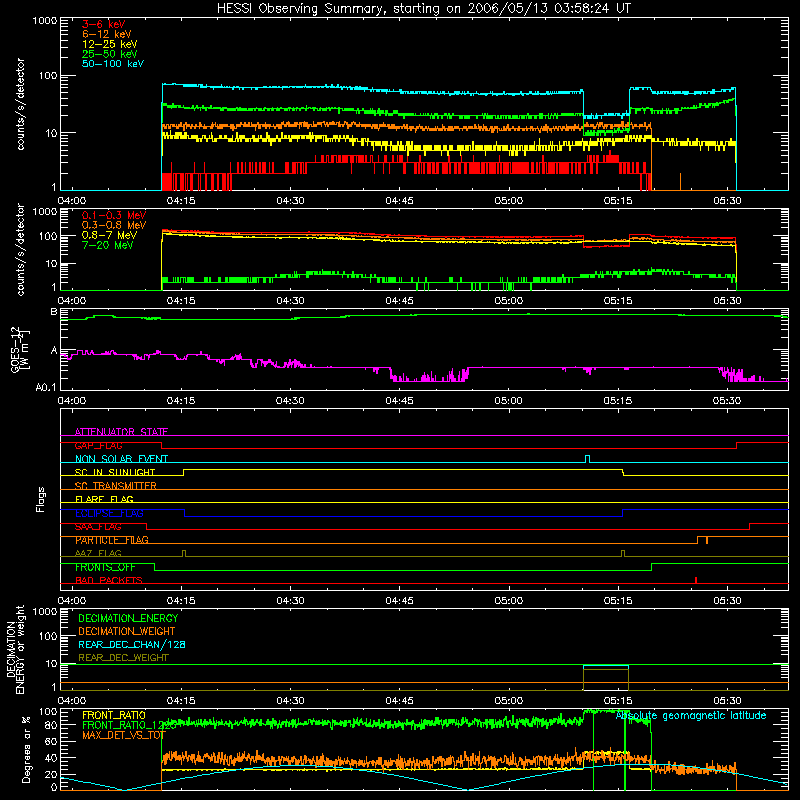Click the MAX_DET_VS_TOT legend label
Viewport: 800px width, 800px height.
[x=124, y=735]
